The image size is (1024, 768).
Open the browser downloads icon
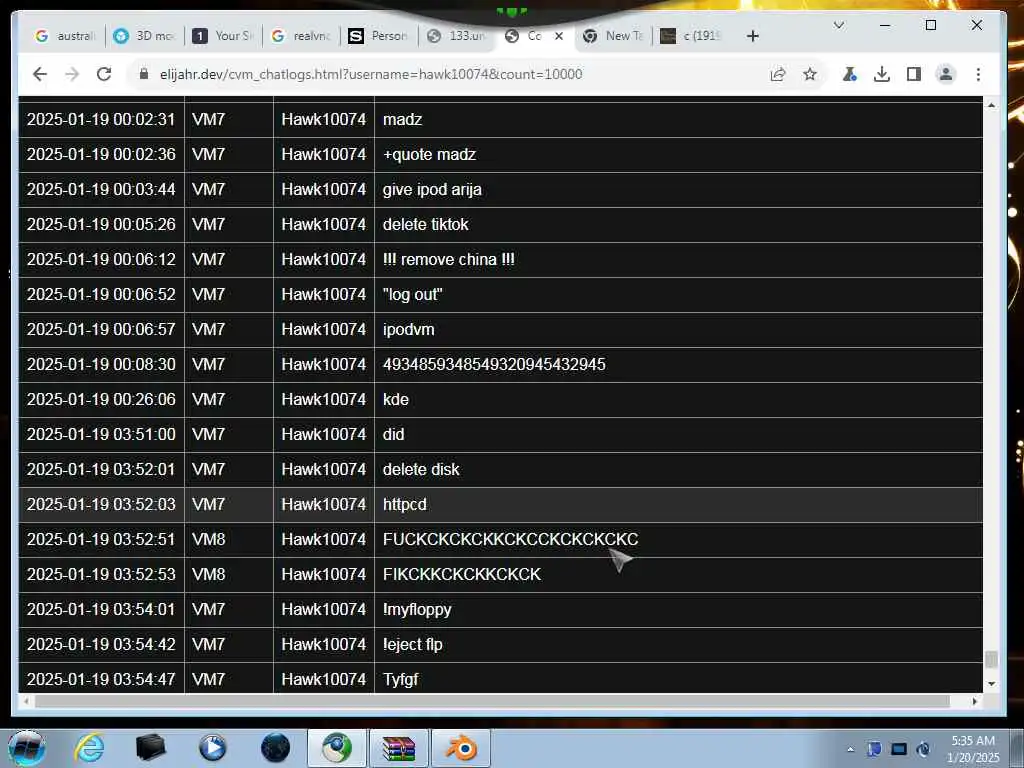point(882,74)
